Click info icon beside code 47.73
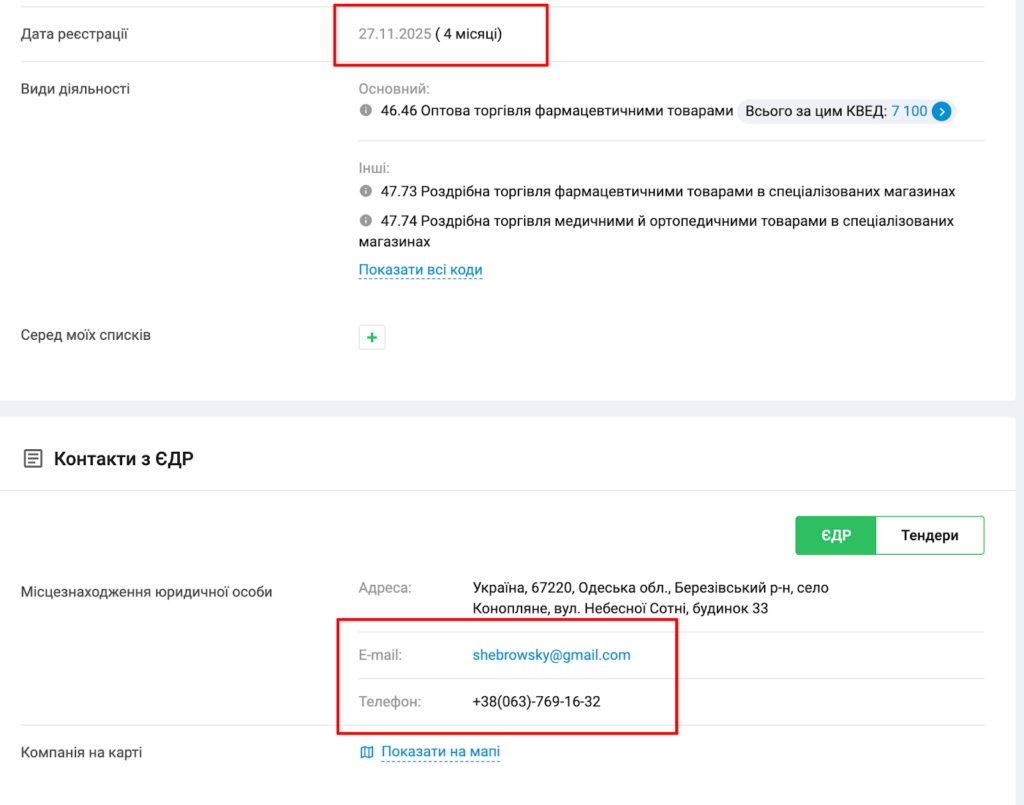Screen dimensions: 1024x805 tap(366, 191)
